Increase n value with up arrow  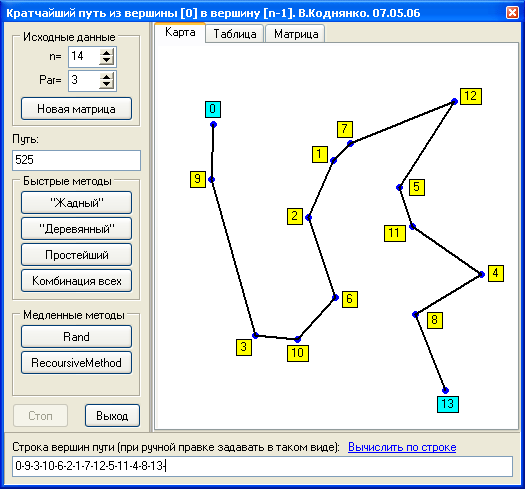[106, 53]
